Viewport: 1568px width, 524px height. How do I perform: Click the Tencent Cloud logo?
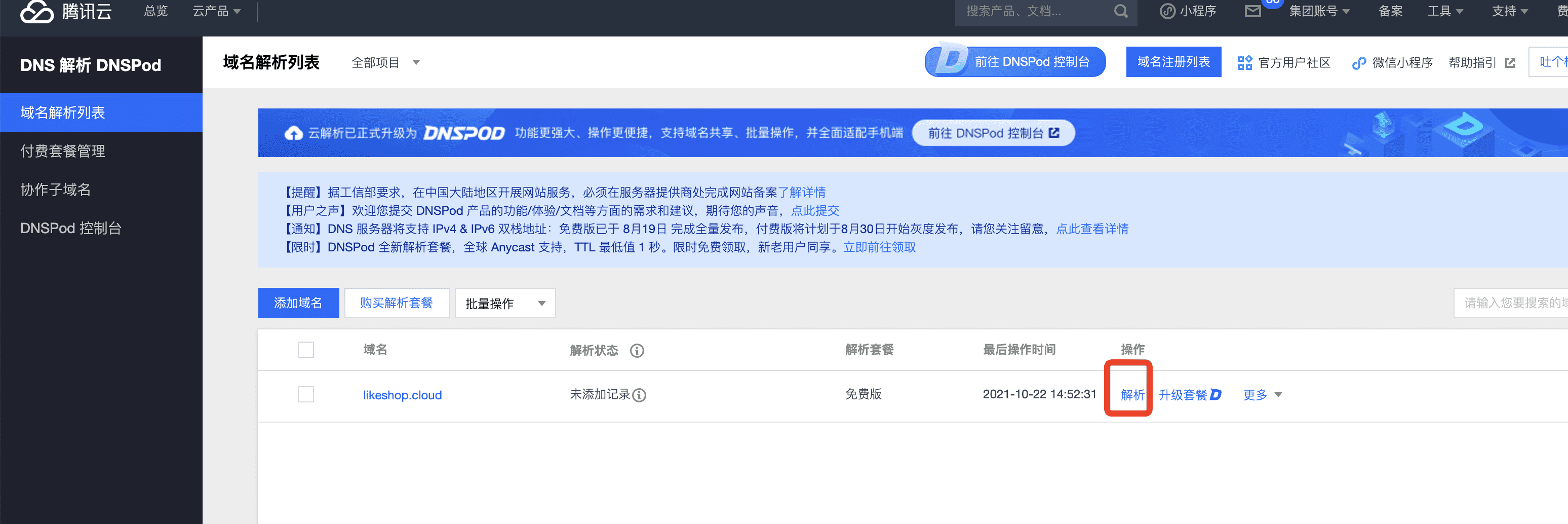pyautogui.click(x=66, y=11)
